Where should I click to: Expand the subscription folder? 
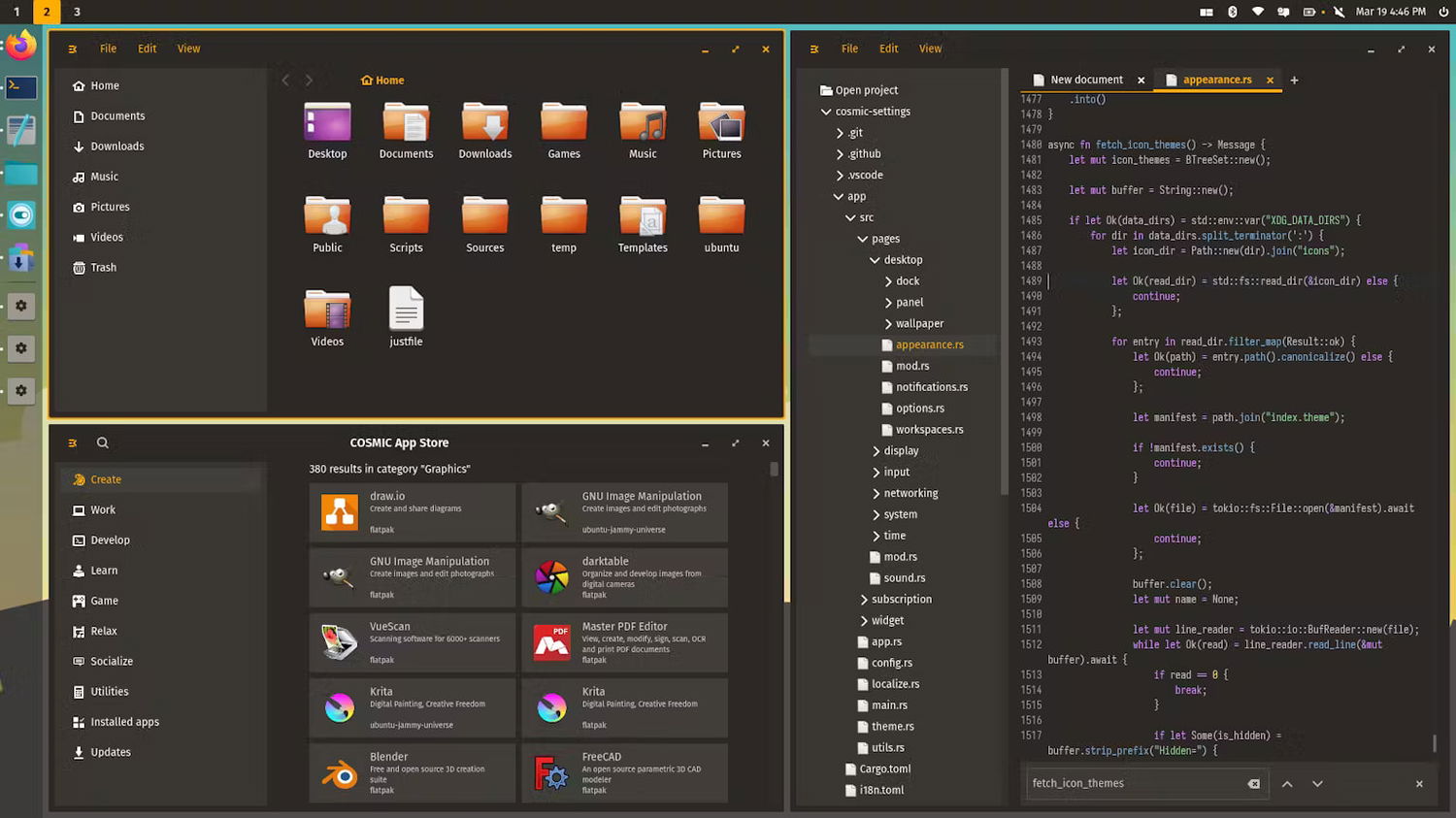pyautogui.click(x=864, y=600)
